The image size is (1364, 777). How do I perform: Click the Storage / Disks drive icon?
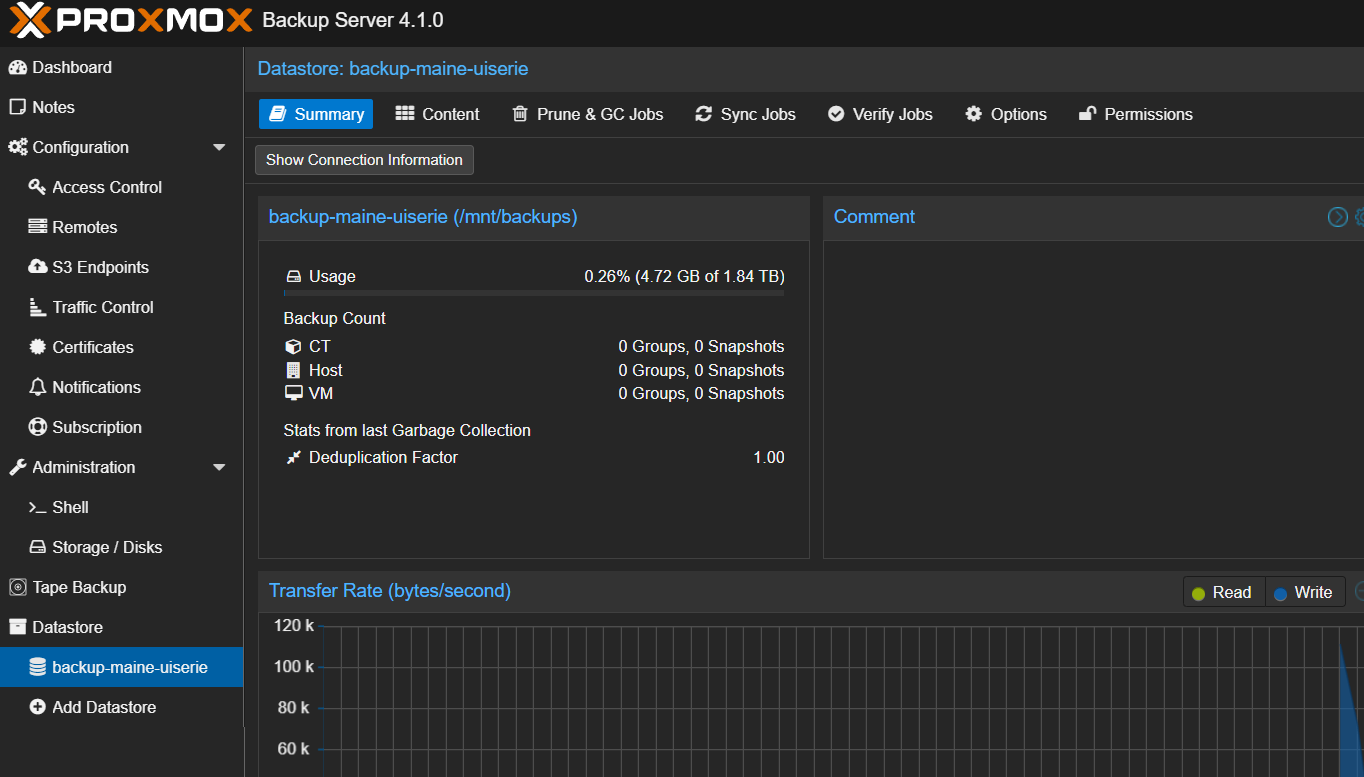point(38,547)
